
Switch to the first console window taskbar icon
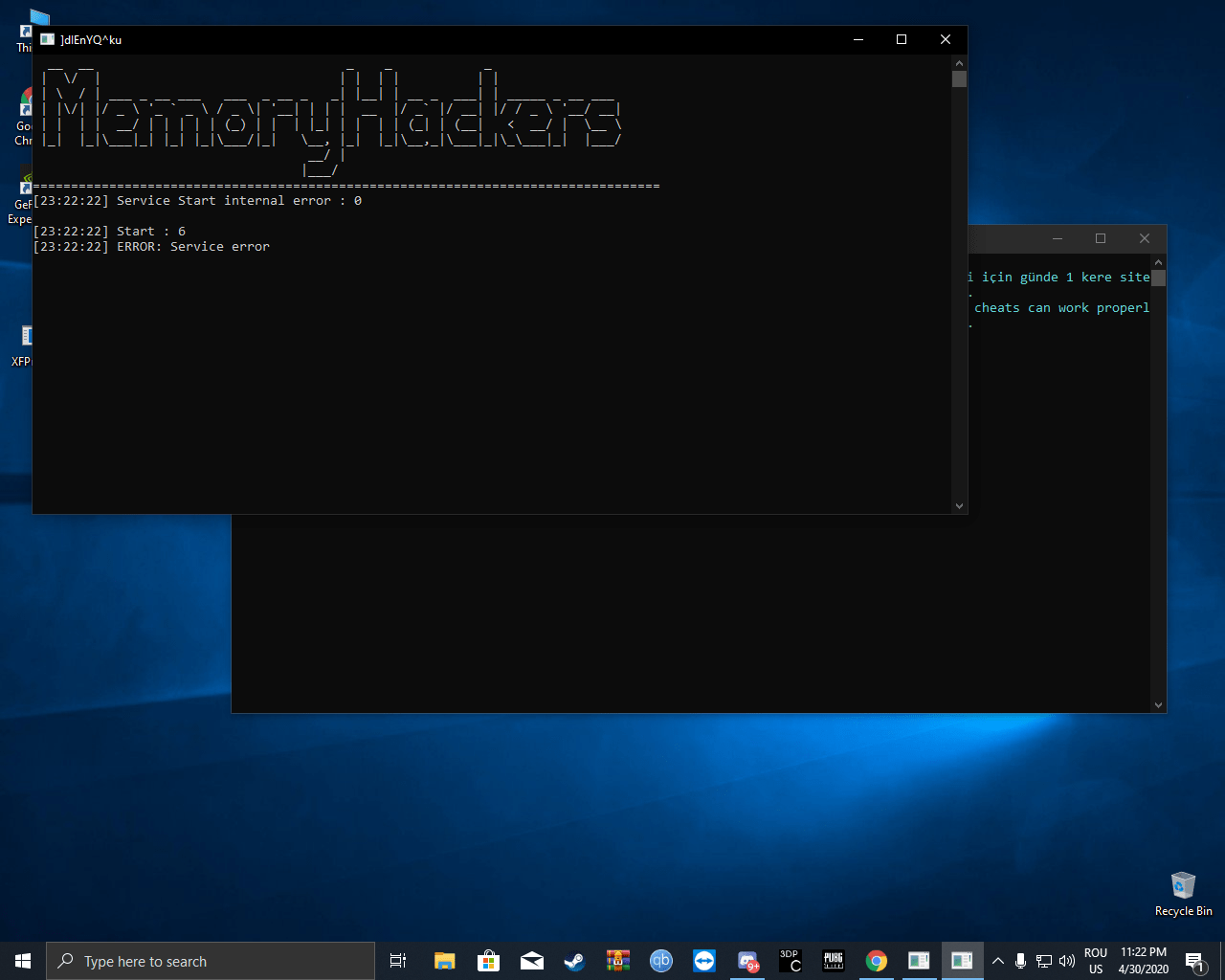[x=919, y=961]
